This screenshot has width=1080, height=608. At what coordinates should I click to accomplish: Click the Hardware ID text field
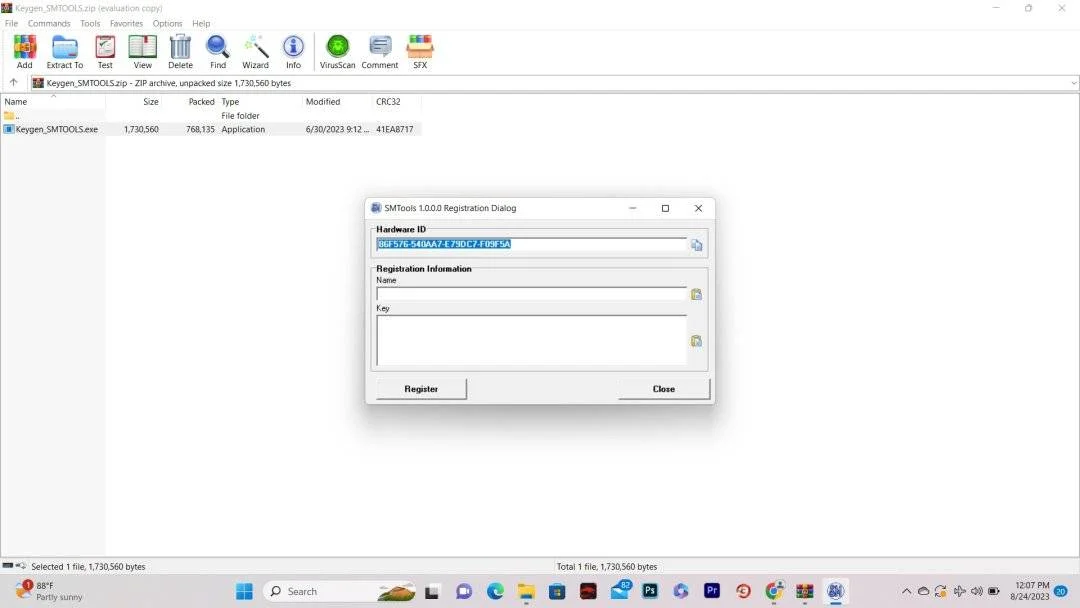click(x=531, y=244)
